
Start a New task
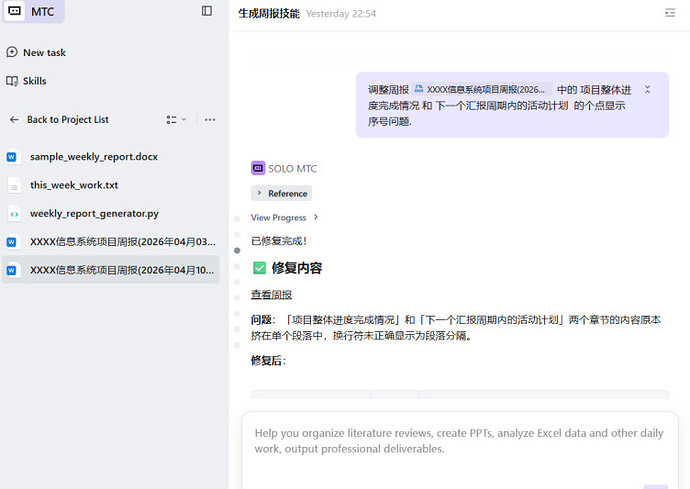[44, 53]
